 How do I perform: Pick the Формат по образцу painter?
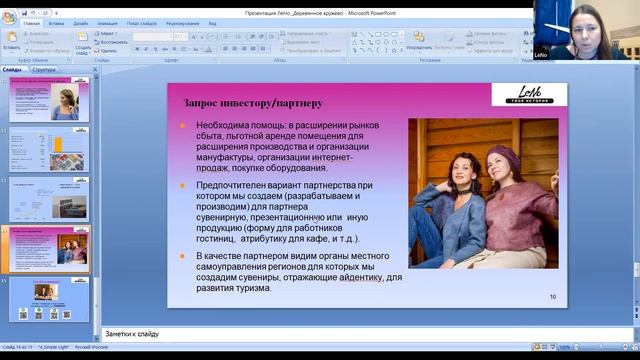(x=47, y=51)
